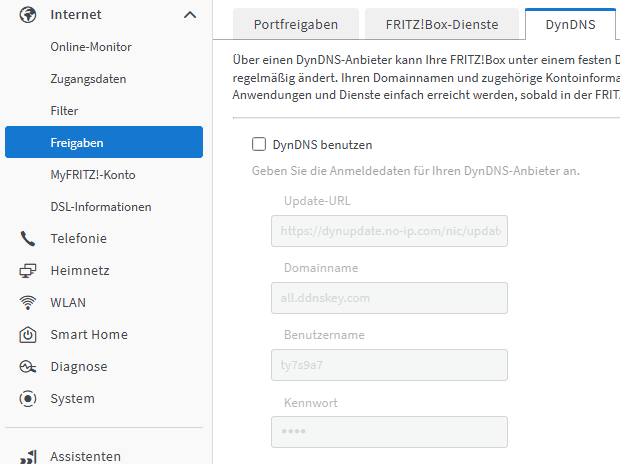The width and height of the screenshot is (620, 464).
Task: Click the WLAN wifi icon
Action: 29,303
